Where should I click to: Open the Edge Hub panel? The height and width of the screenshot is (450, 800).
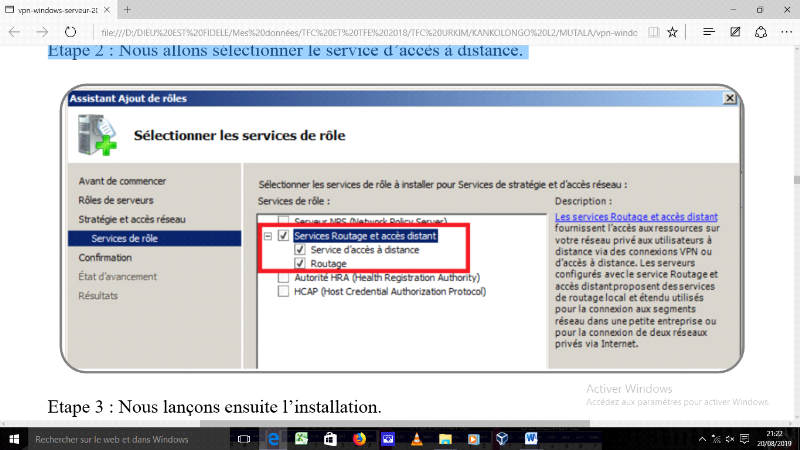pyautogui.click(x=709, y=32)
